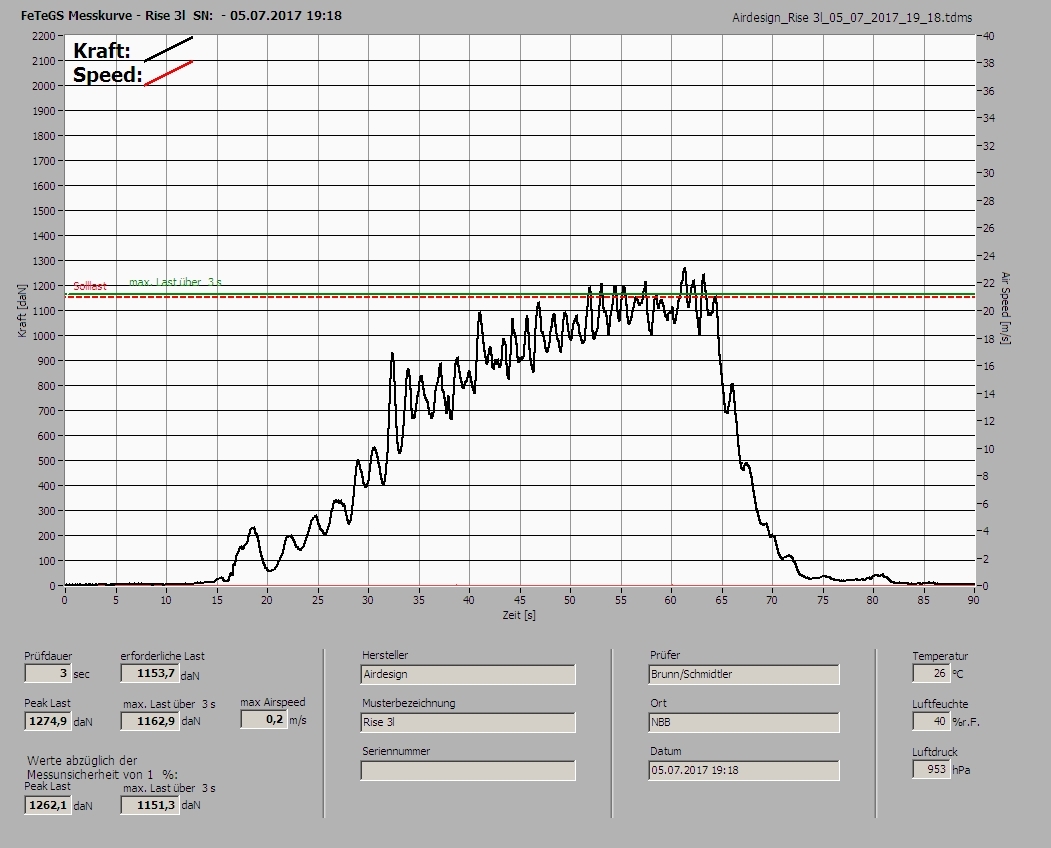Click the red 'Sollast' label on the chart
1051x848 pixels.
coord(90,286)
